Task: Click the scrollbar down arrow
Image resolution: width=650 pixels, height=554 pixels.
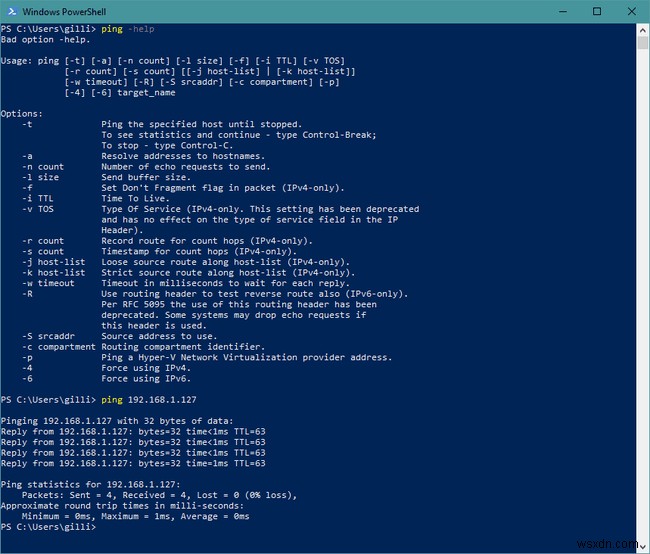Action: pyautogui.click(x=643, y=547)
